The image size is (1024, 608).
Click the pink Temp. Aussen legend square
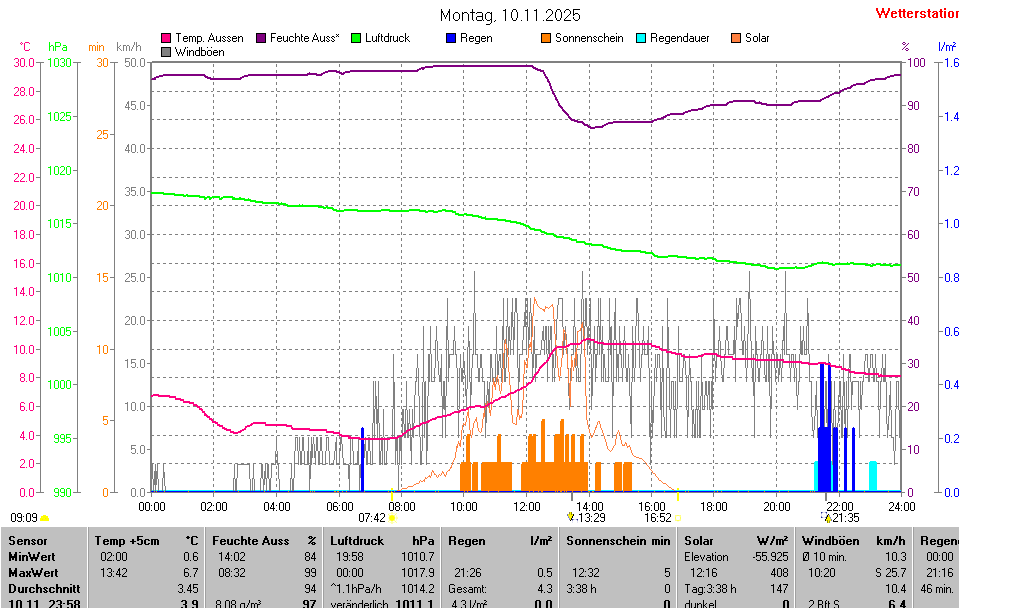166,38
